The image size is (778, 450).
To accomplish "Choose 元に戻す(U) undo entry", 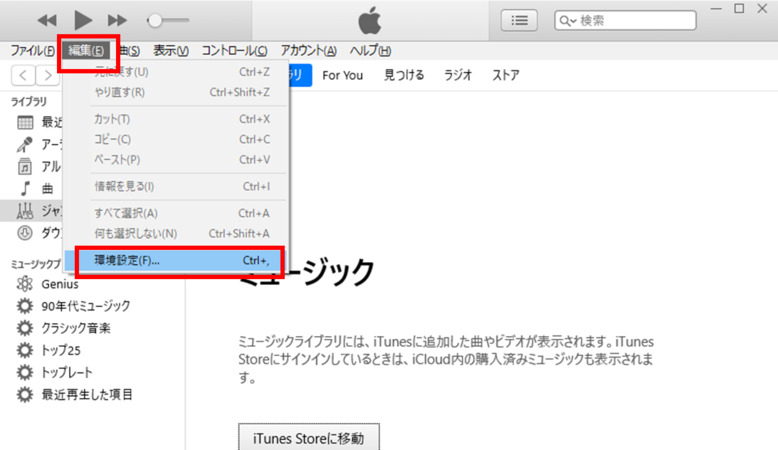I will click(x=176, y=72).
